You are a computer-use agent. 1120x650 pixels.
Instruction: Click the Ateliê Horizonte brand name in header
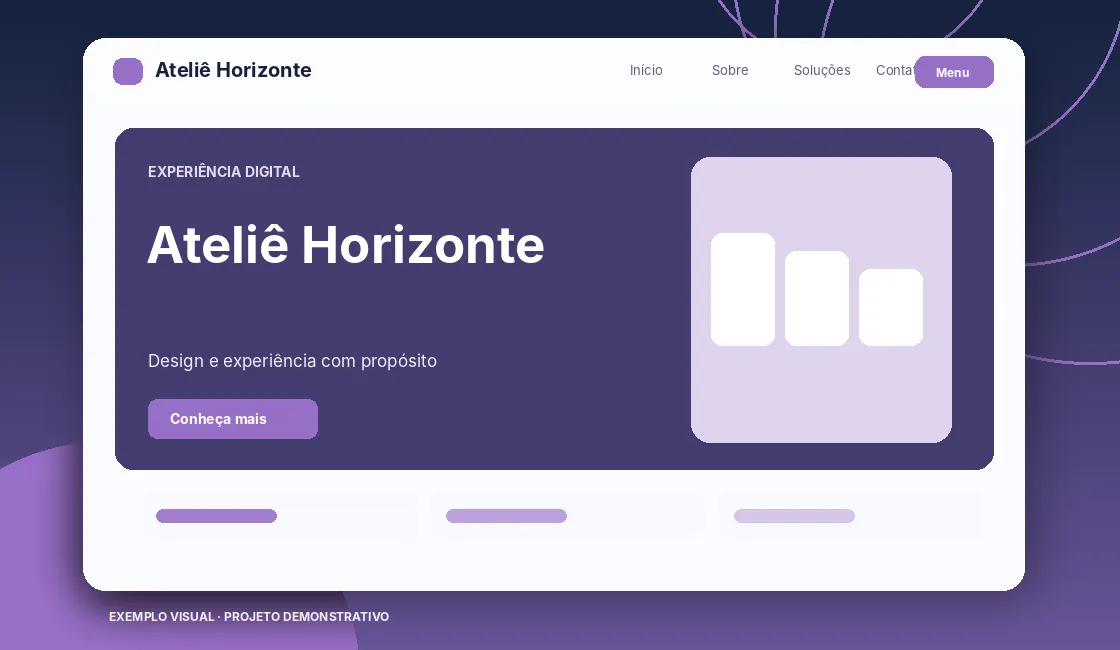click(x=233, y=70)
